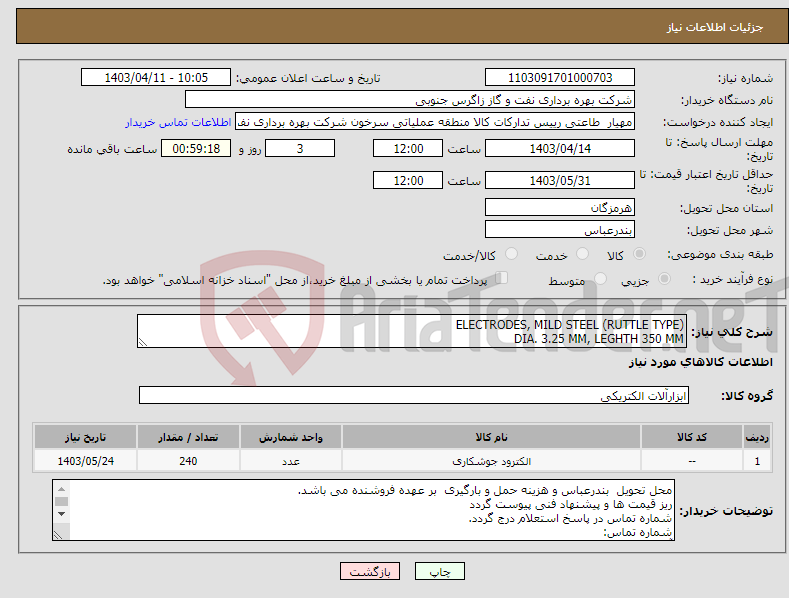Image resolution: width=789 pixels, height=598 pixels.
Task: Click the تاریخ نیاز column header
Action: 86,437
